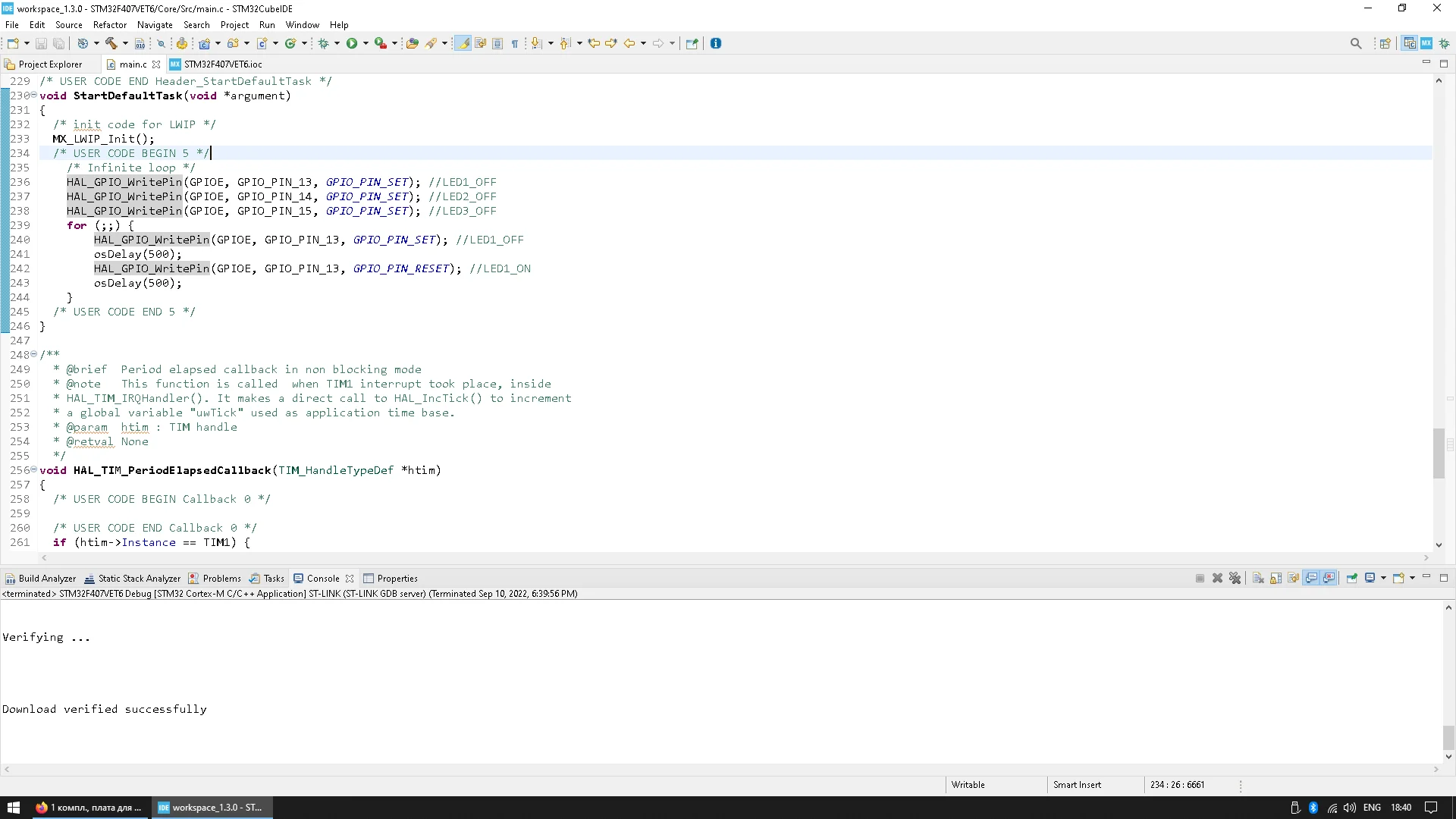The width and height of the screenshot is (1456, 819).
Task: Open the Problems view tab
Action: pos(221,578)
